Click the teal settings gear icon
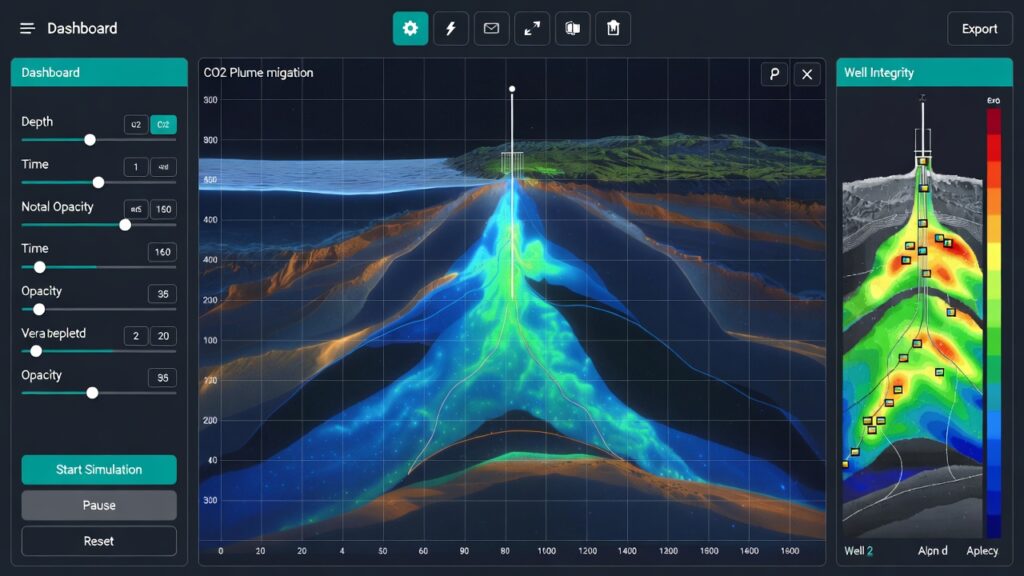 pyautogui.click(x=410, y=29)
